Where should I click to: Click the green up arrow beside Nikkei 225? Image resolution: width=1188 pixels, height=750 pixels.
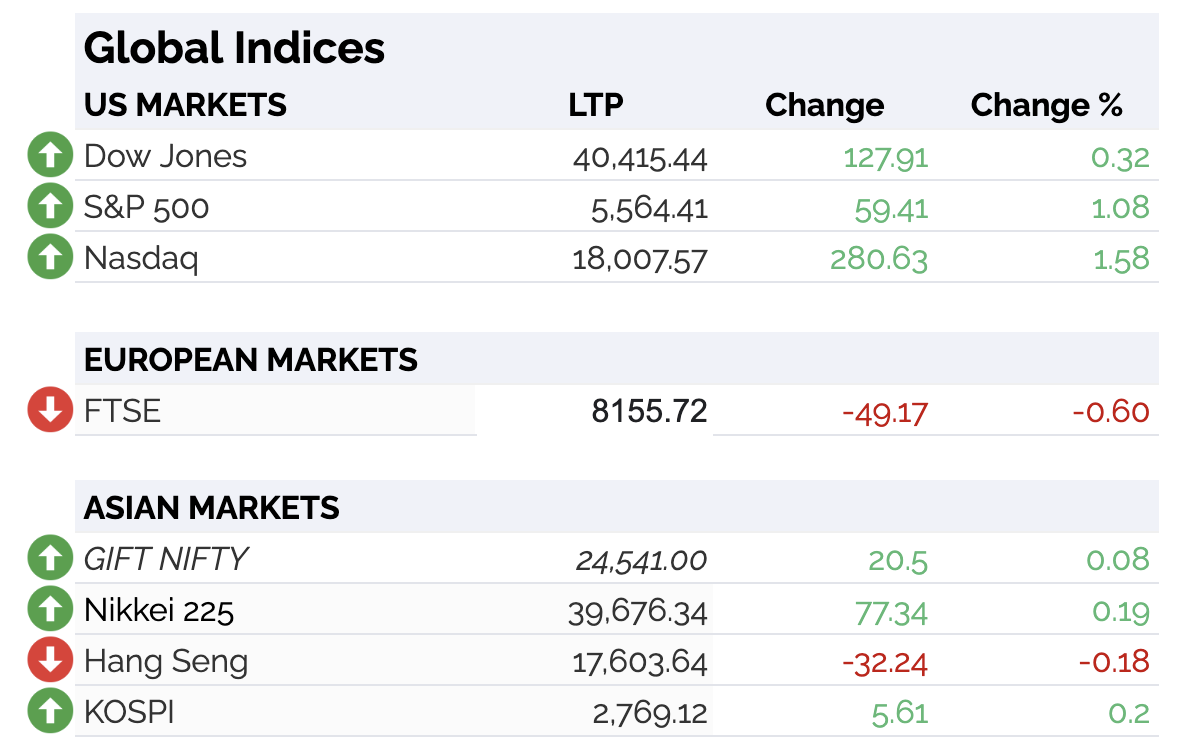coord(50,609)
